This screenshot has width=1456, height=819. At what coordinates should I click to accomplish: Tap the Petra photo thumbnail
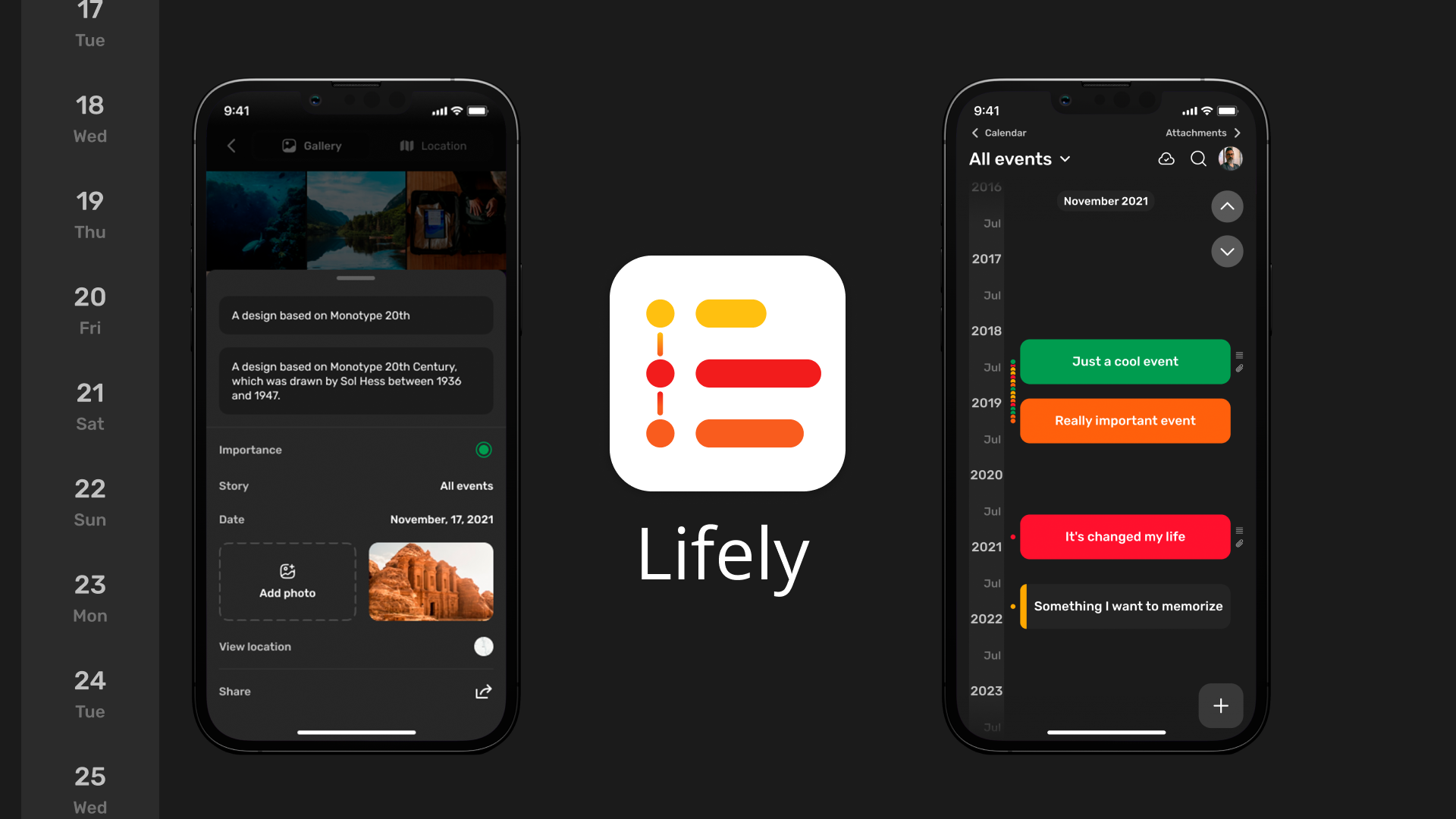[431, 582]
